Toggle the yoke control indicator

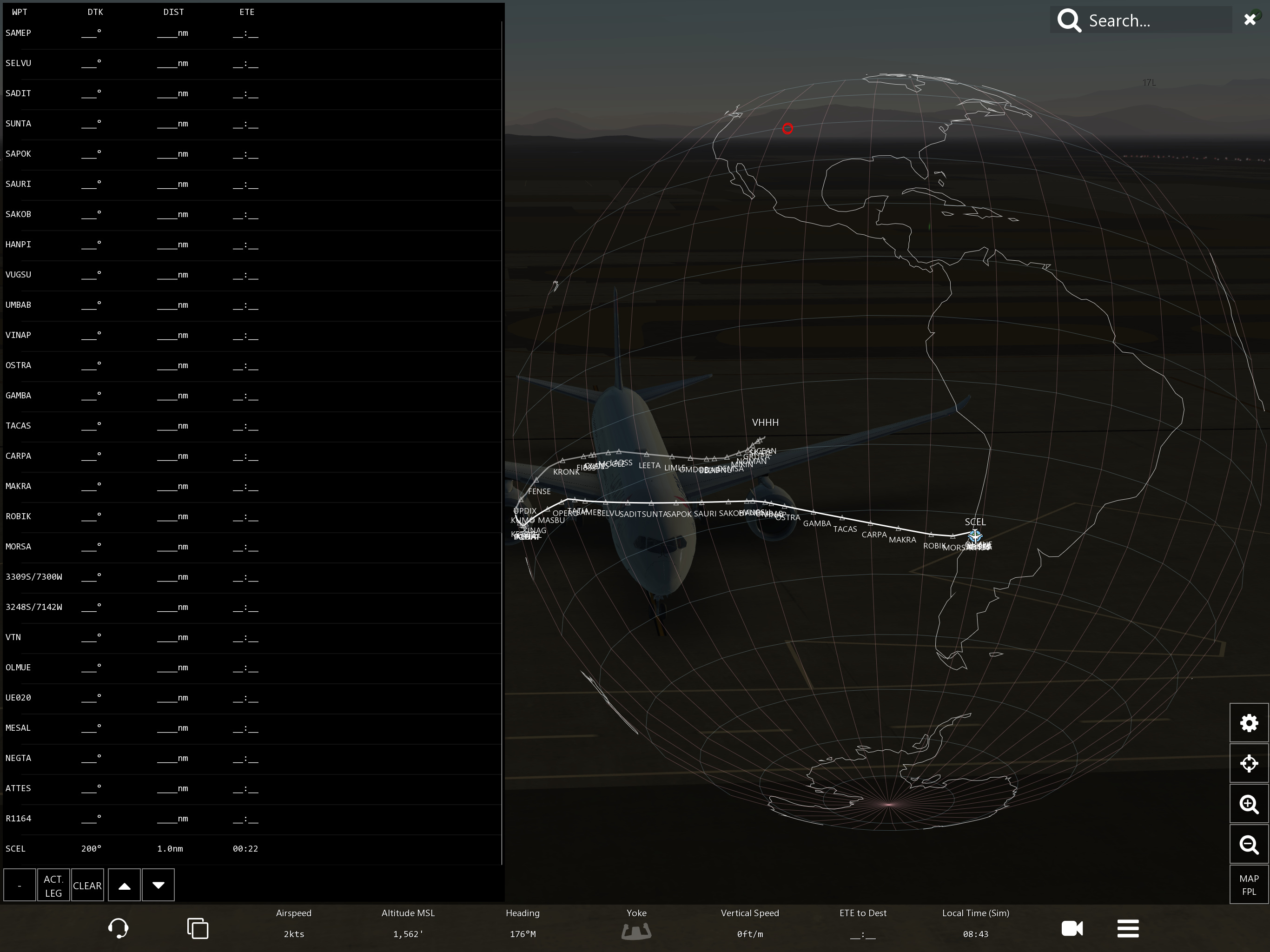click(636, 930)
